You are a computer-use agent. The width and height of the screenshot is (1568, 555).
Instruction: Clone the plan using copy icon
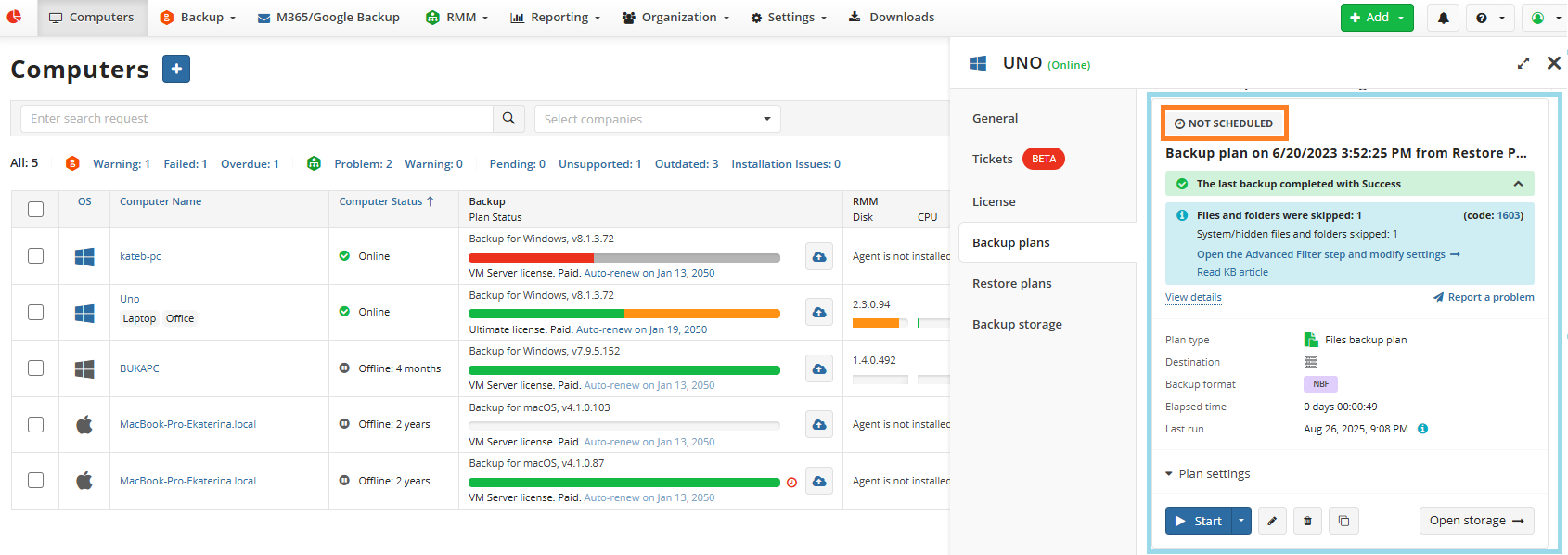pyautogui.click(x=1343, y=521)
